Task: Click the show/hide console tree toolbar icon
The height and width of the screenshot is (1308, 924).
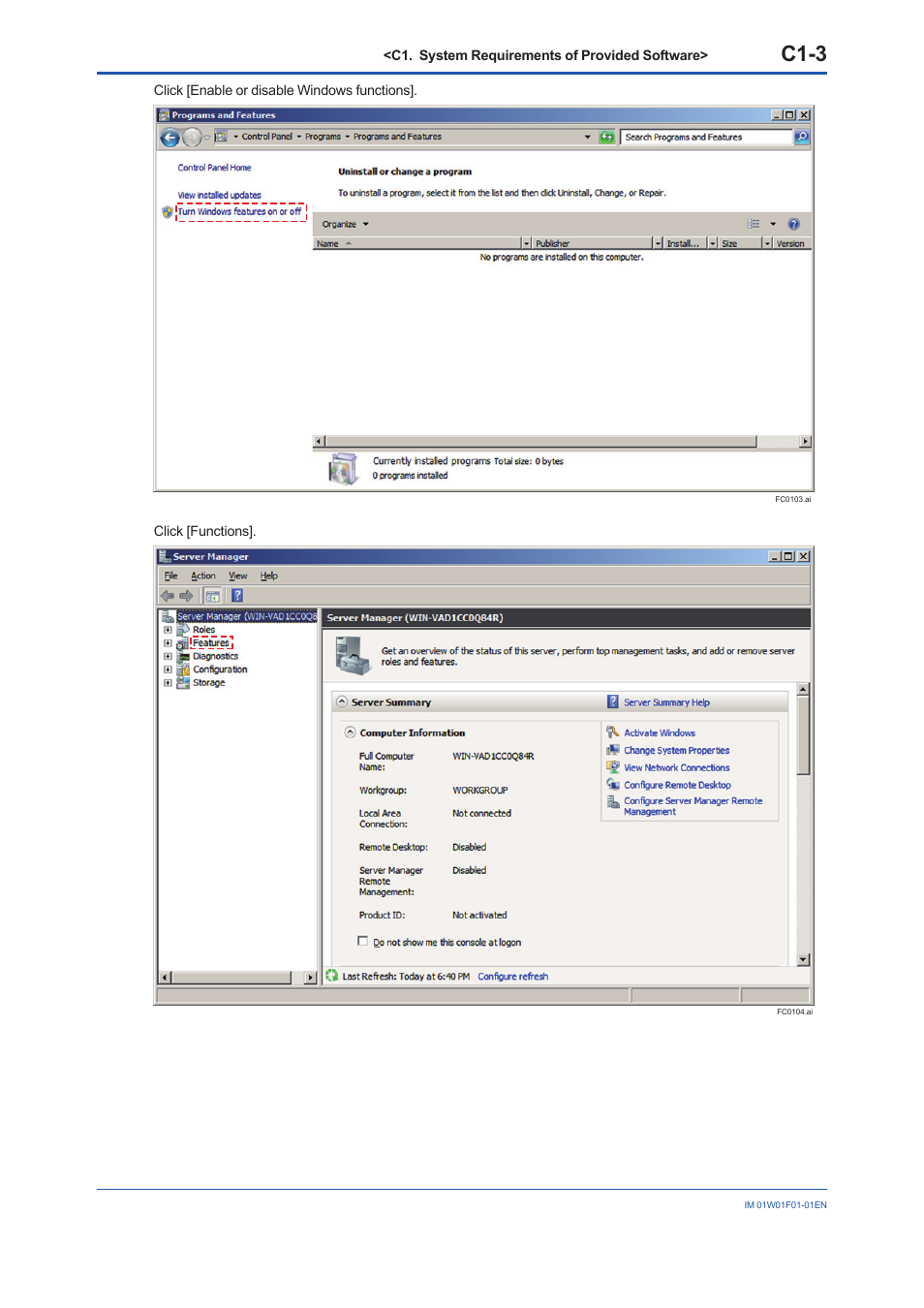Action: [x=212, y=596]
